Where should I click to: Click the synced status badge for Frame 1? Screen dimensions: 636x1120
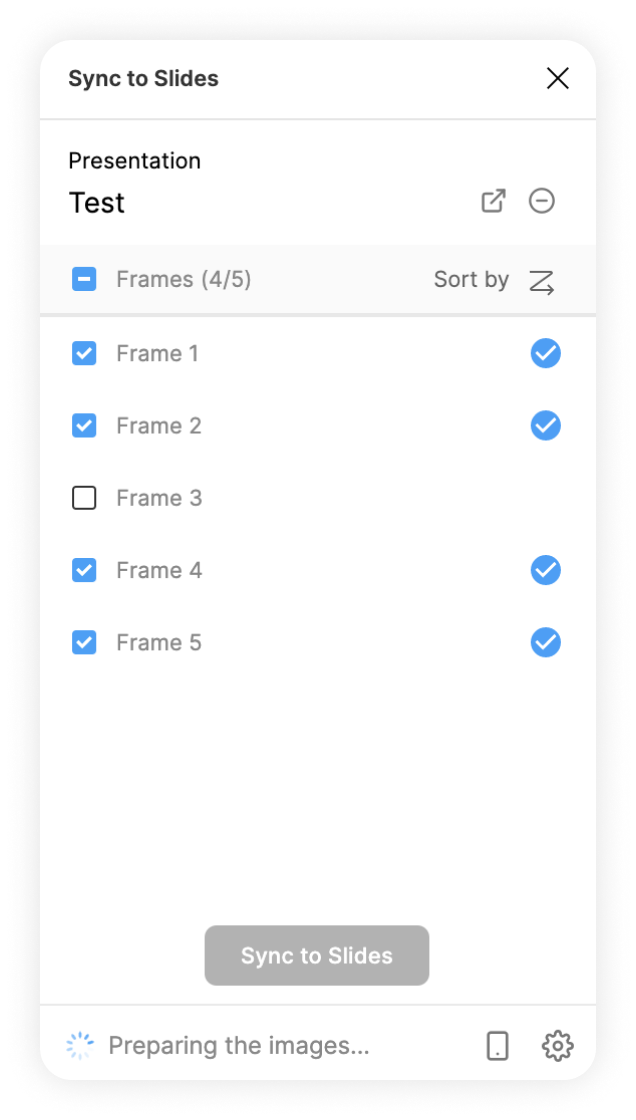click(x=546, y=353)
